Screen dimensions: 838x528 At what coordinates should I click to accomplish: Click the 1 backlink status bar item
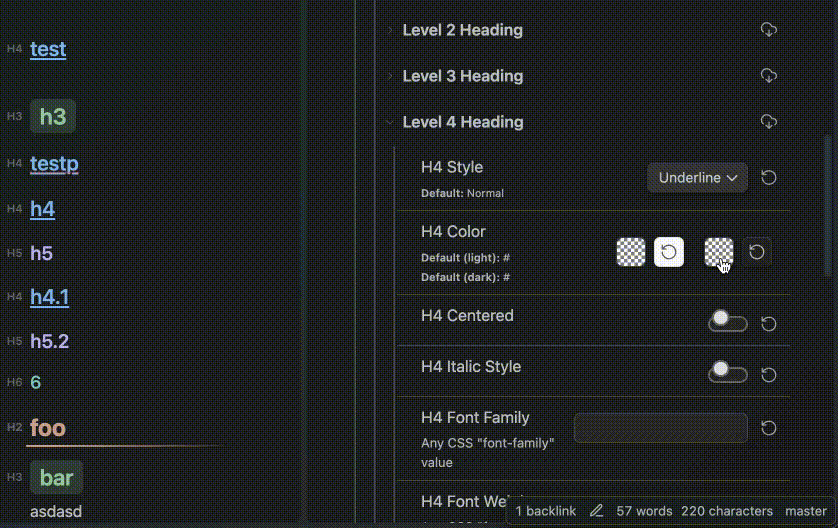[x=546, y=511]
